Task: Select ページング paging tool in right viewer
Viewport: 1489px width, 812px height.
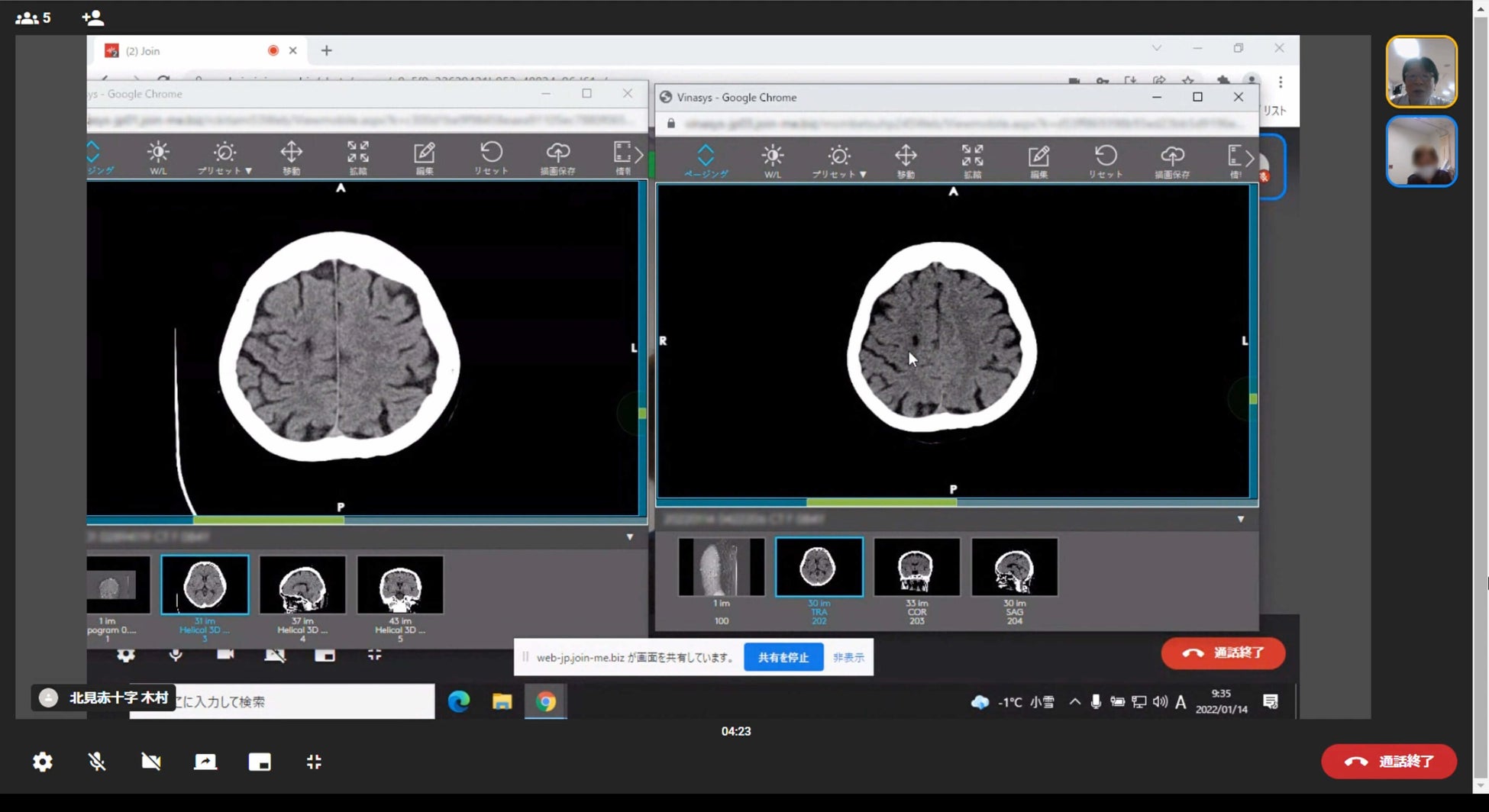Action: (706, 161)
